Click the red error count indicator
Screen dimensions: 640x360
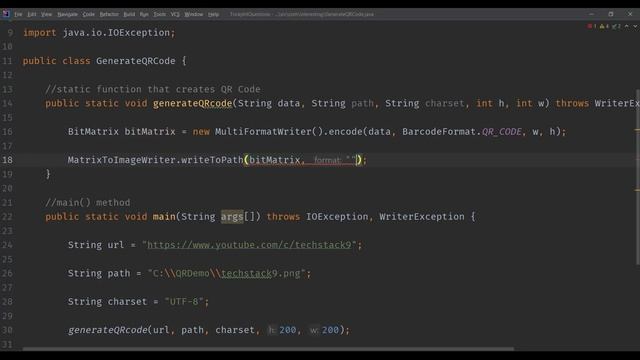click(592, 26)
